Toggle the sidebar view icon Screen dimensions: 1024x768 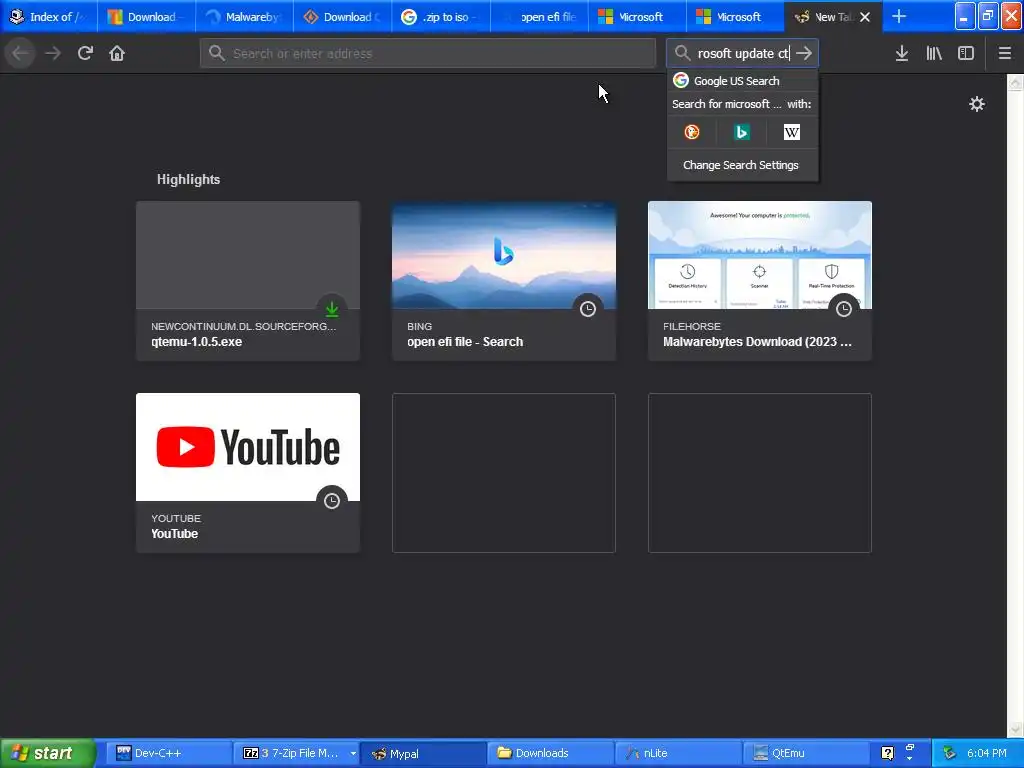coord(966,53)
